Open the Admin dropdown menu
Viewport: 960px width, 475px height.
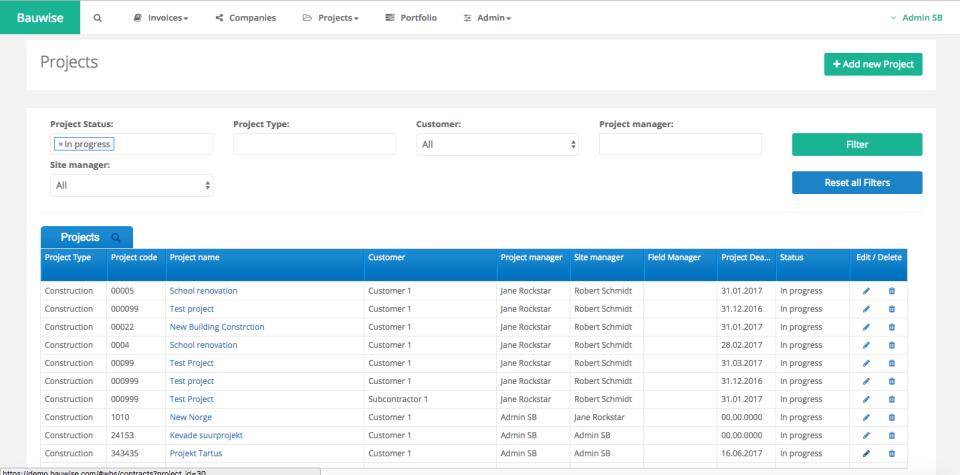click(x=487, y=18)
